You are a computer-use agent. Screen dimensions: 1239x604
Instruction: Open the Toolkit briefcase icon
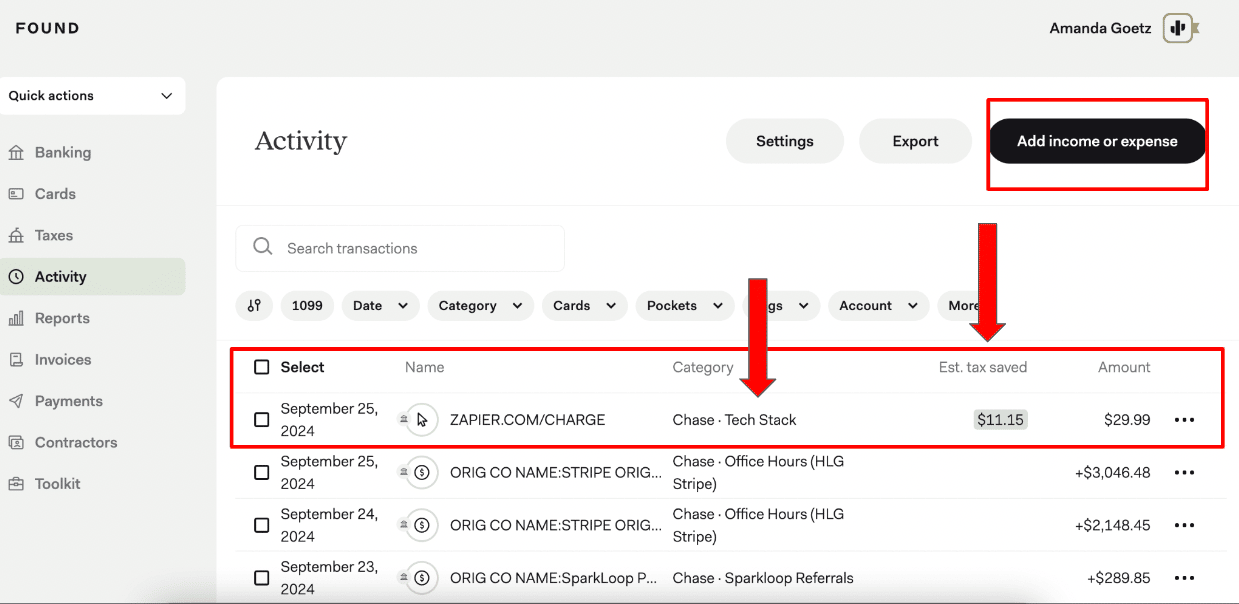[x=16, y=484]
